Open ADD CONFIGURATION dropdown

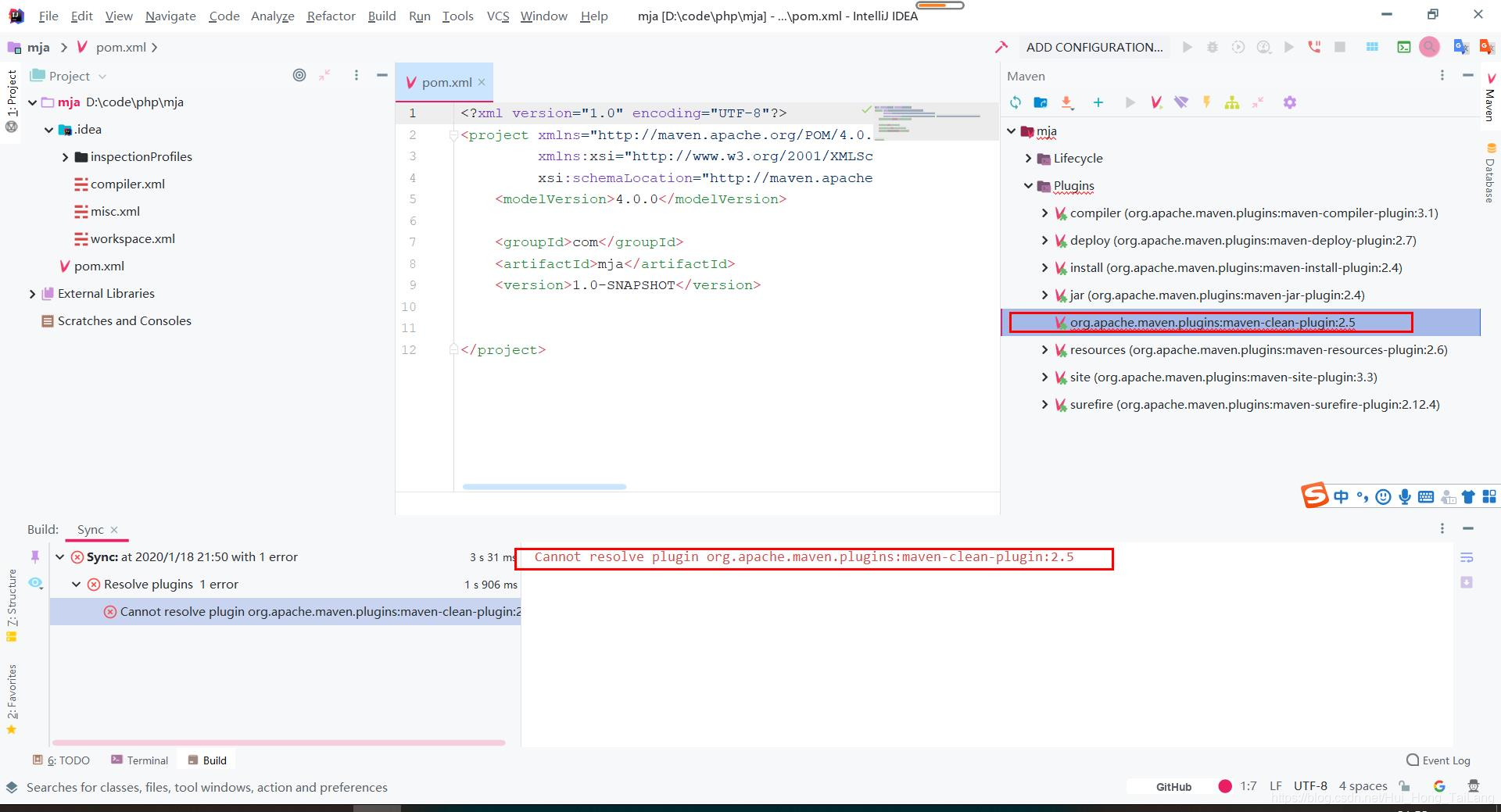pyautogui.click(x=1094, y=47)
